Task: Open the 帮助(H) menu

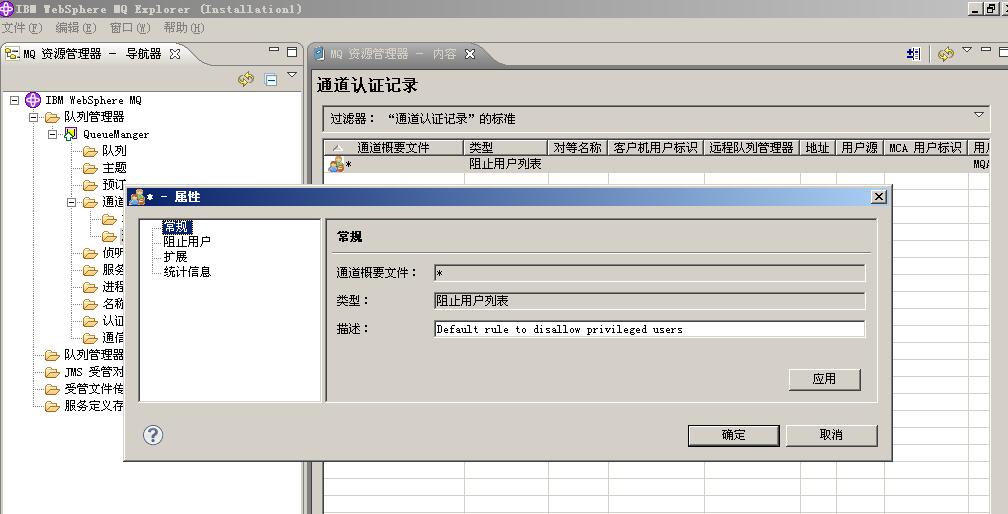Action: pyautogui.click(x=183, y=28)
